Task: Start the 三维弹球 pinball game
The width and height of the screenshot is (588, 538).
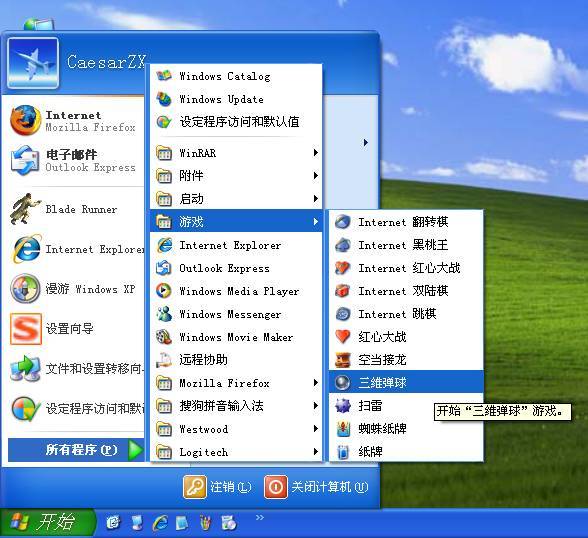Action: pos(406,382)
